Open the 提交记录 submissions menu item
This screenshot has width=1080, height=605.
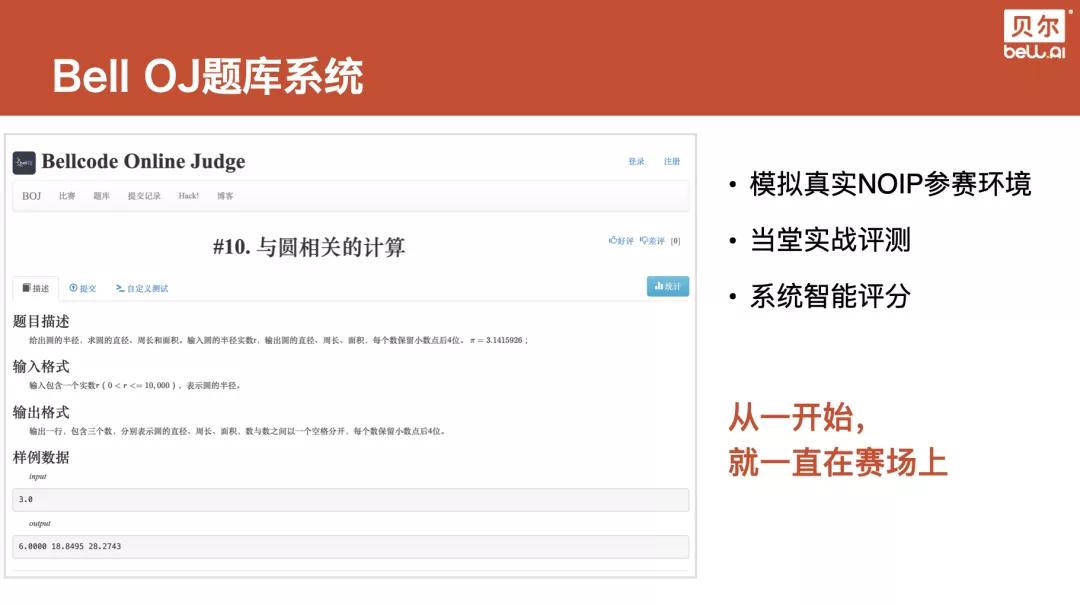pyautogui.click(x=144, y=196)
